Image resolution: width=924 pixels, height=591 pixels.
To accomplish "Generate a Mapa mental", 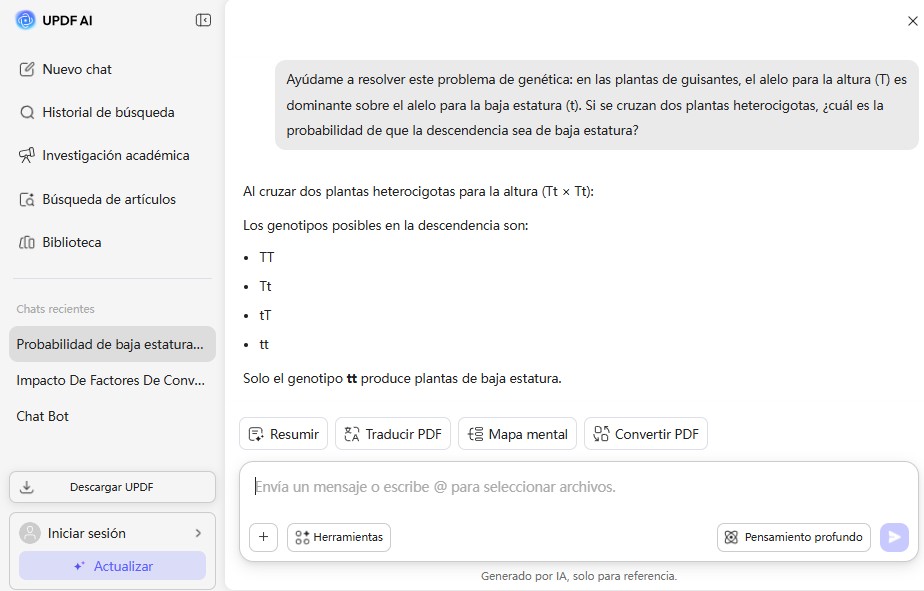I will 517,433.
